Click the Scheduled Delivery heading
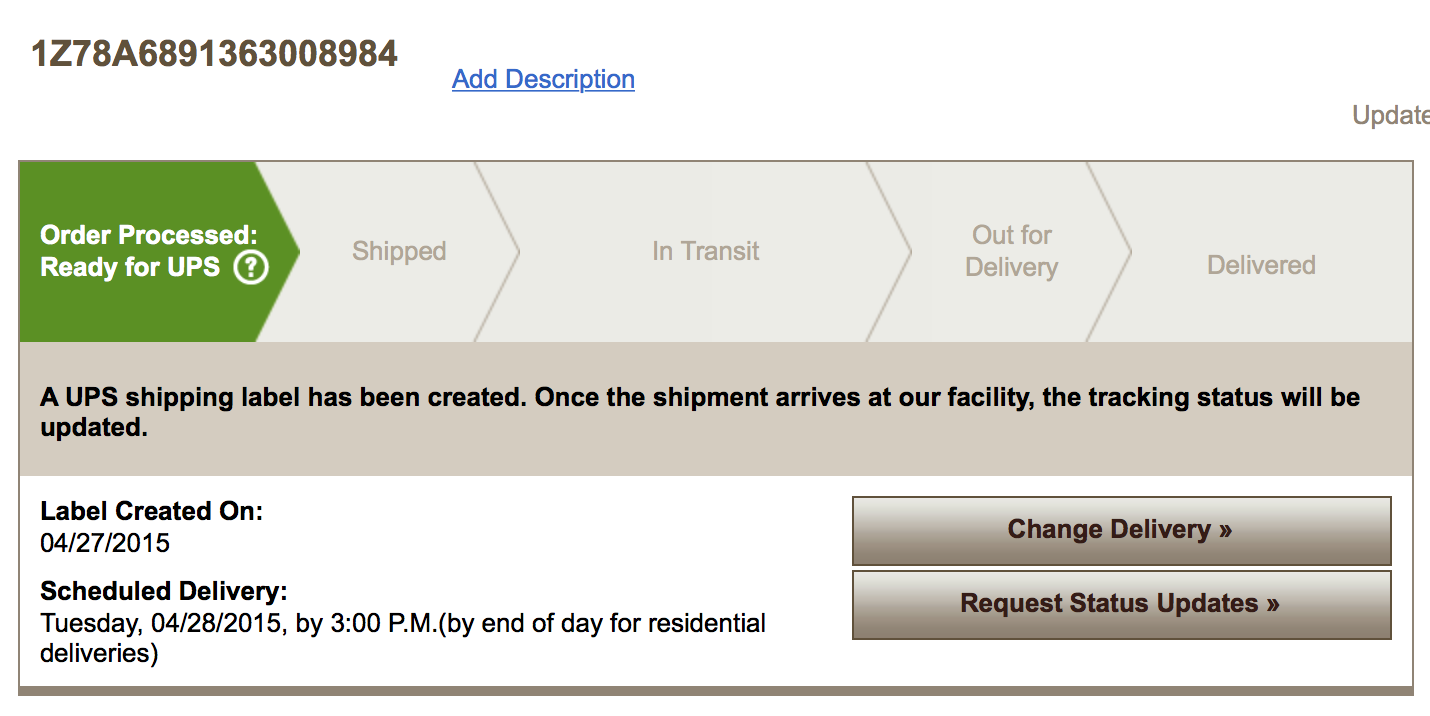Image resolution: width=1430 pixels, height=716 pixels. pyautogui.click(x=164, y=591)
